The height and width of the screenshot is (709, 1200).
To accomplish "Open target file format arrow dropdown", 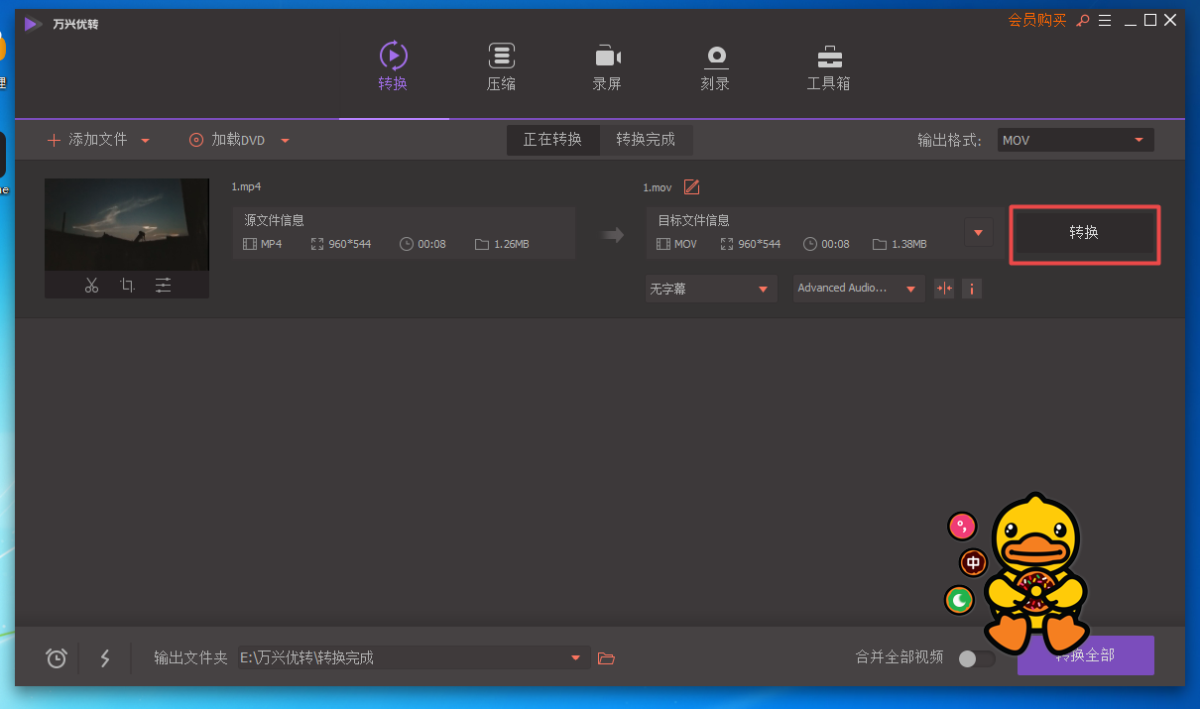I will coord(978,233).
